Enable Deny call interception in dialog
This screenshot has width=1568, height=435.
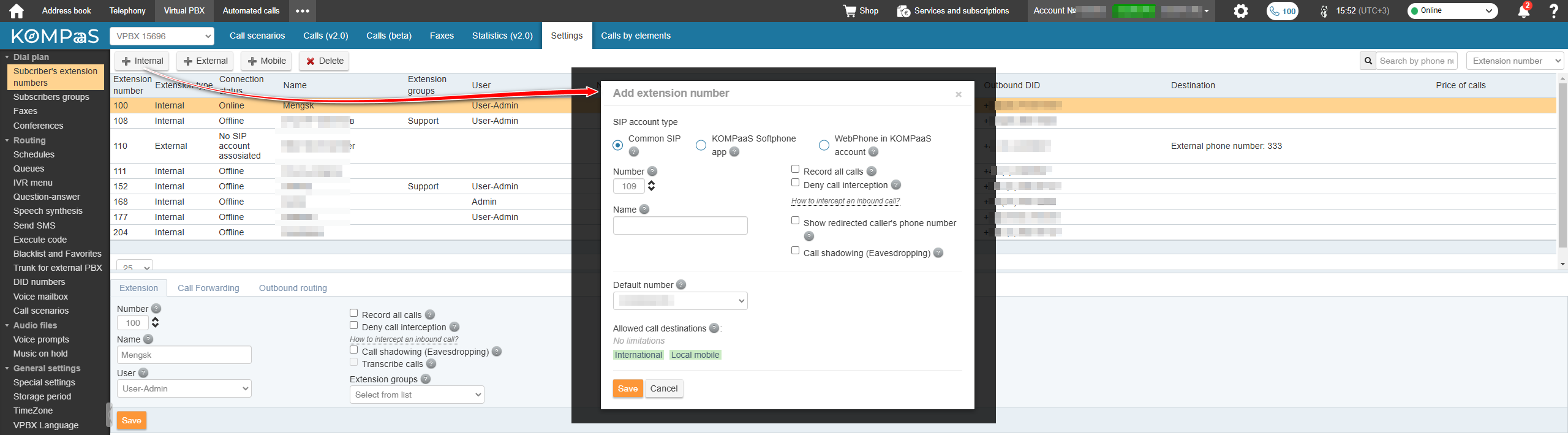pos(795,183)
